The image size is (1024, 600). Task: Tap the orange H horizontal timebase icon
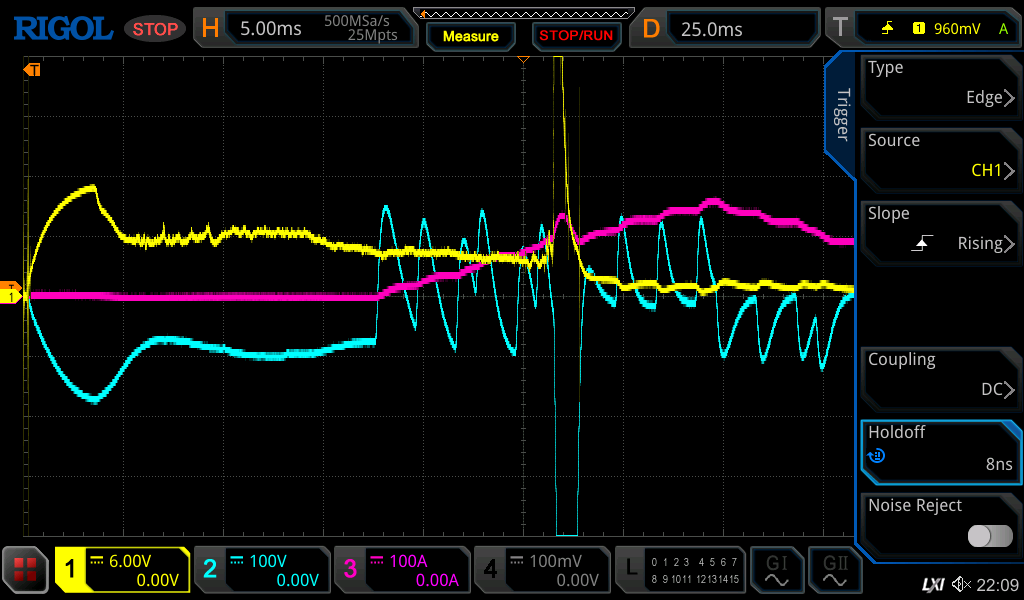210,28
